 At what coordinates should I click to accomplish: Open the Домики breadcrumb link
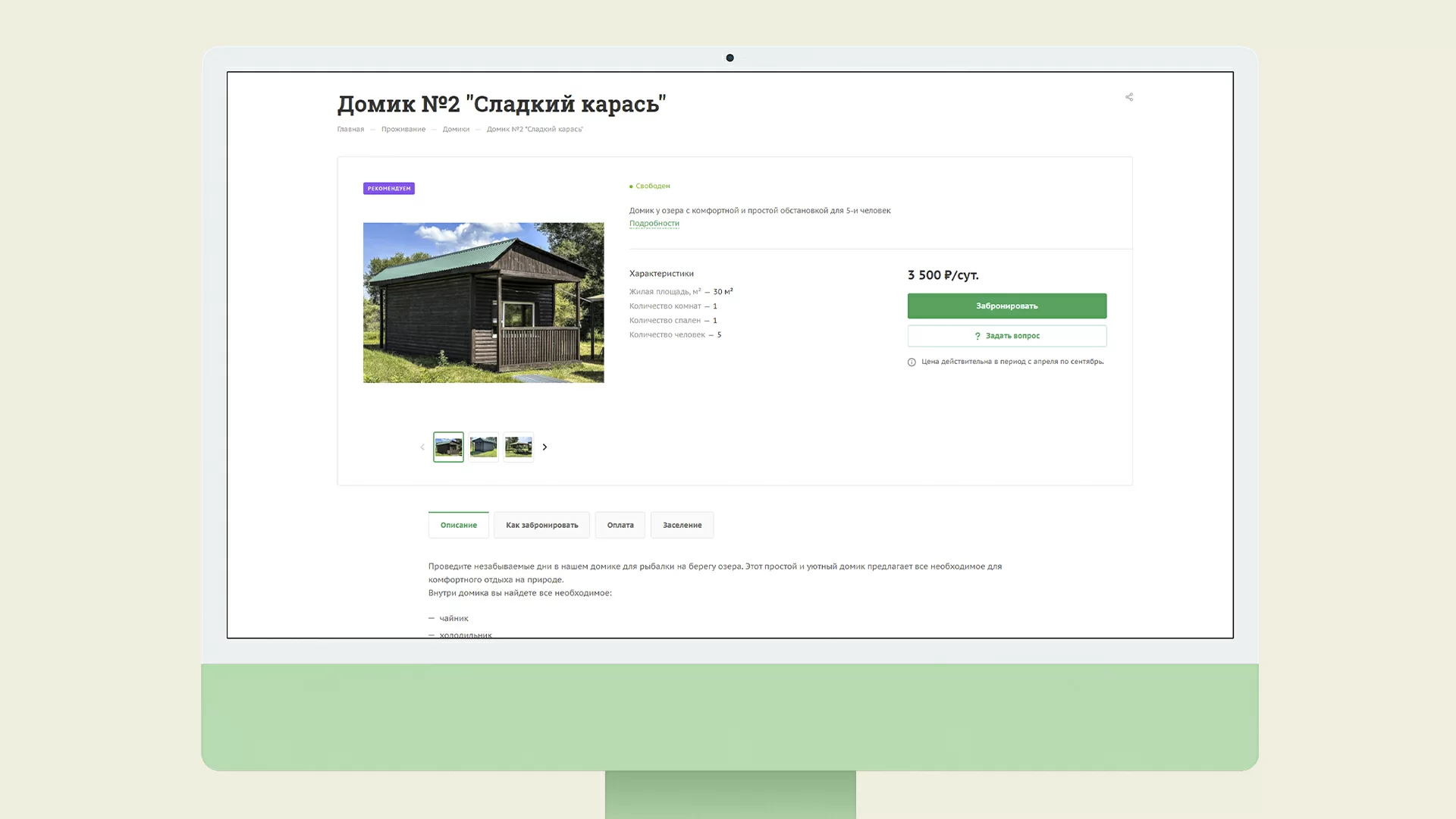point(456,130)
